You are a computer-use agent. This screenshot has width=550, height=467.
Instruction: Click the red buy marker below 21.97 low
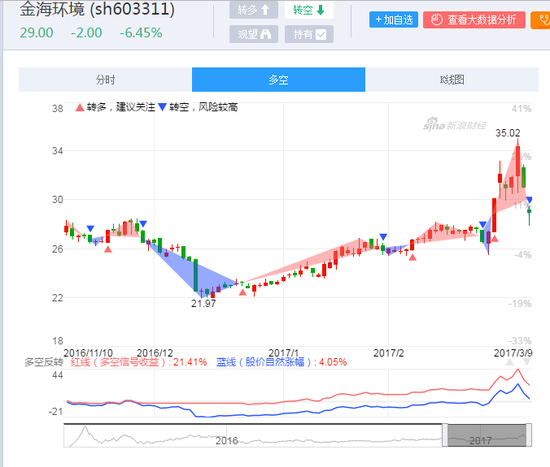coord(242,292)
